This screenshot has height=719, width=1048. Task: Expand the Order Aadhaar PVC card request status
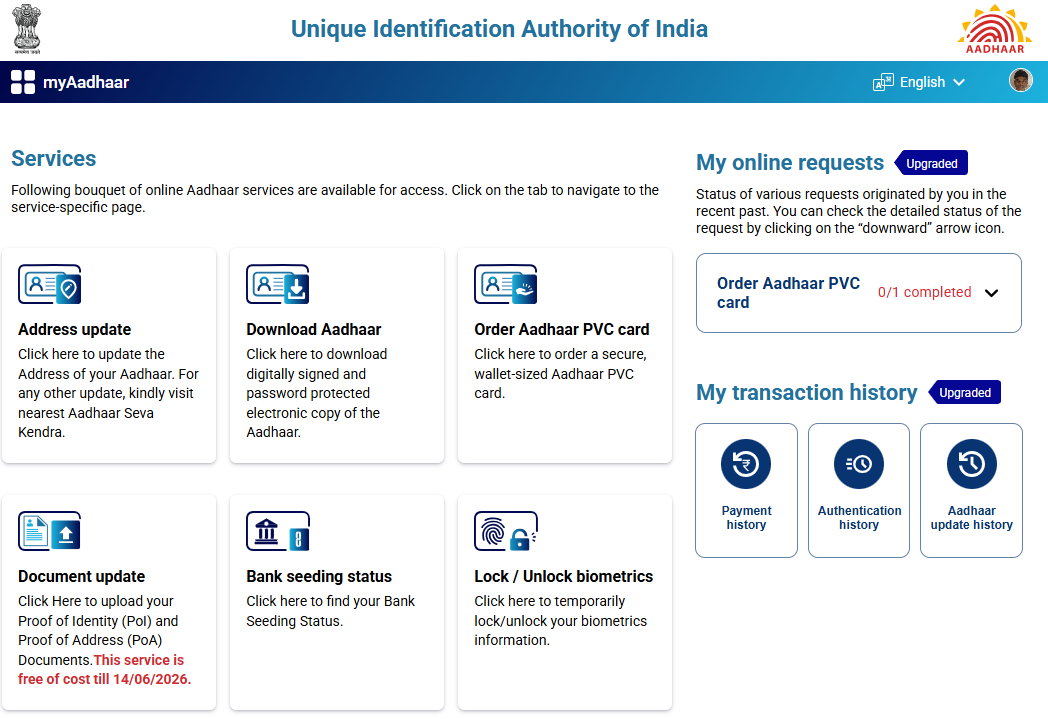[x=992, y=293]
